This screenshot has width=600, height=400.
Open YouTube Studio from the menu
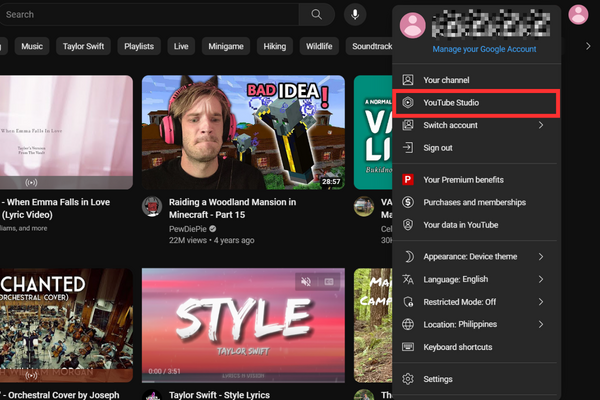476,103
